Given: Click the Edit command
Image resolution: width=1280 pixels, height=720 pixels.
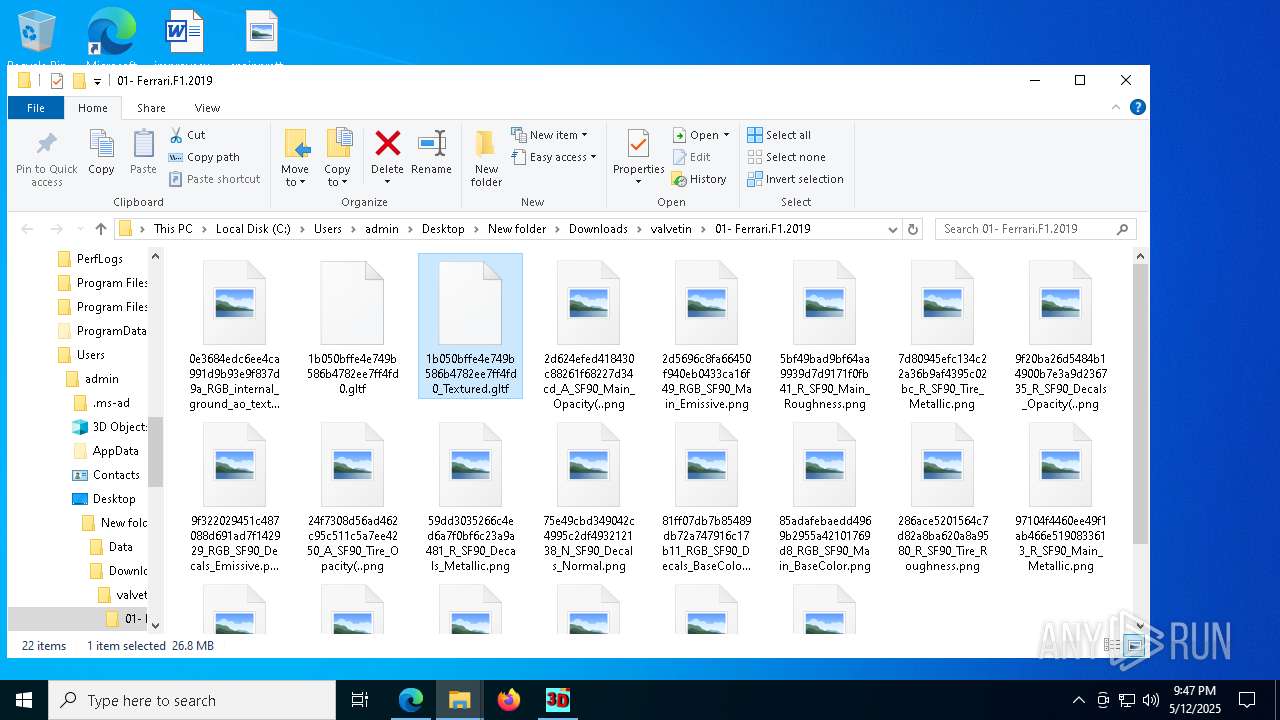Looking at the screenshot, I should coord(691,157).
